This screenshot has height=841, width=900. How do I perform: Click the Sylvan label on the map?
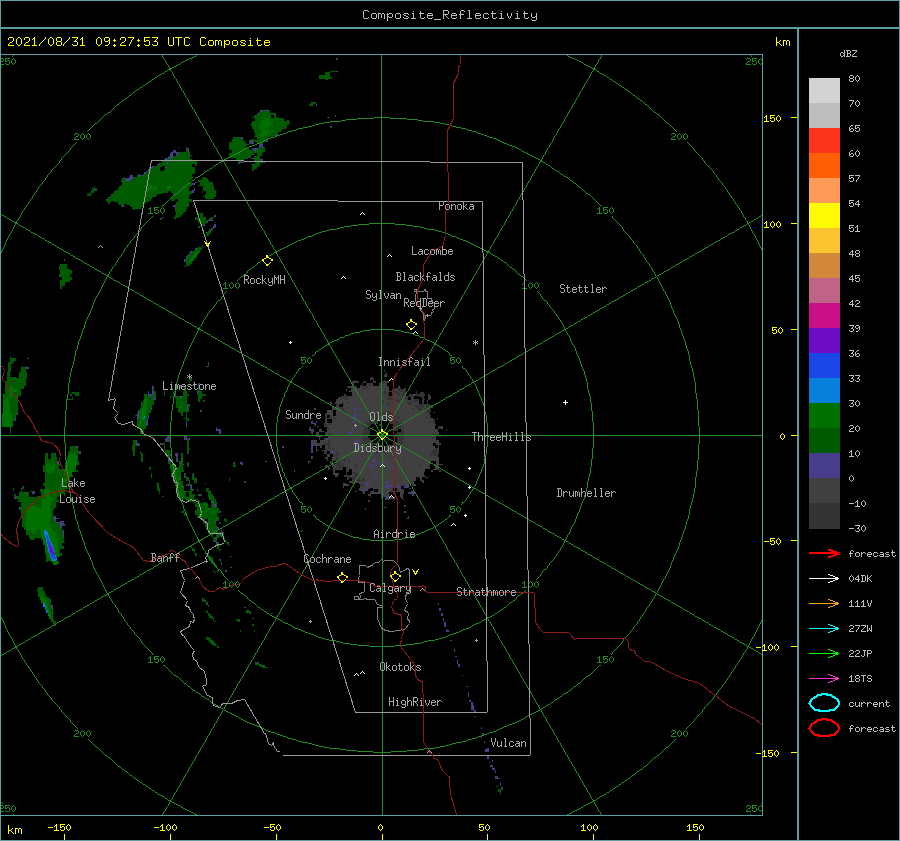(383, 295)
